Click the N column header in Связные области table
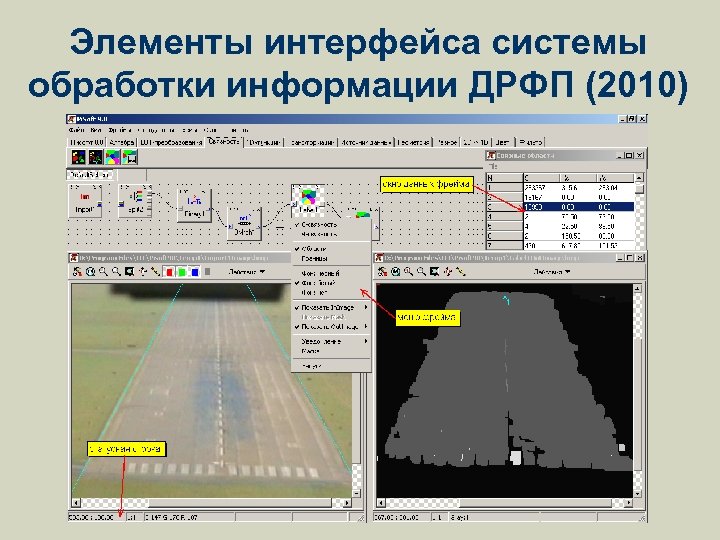Image resolution: width=720 pixels, height=540 pixels. click(x=505, y=178)
